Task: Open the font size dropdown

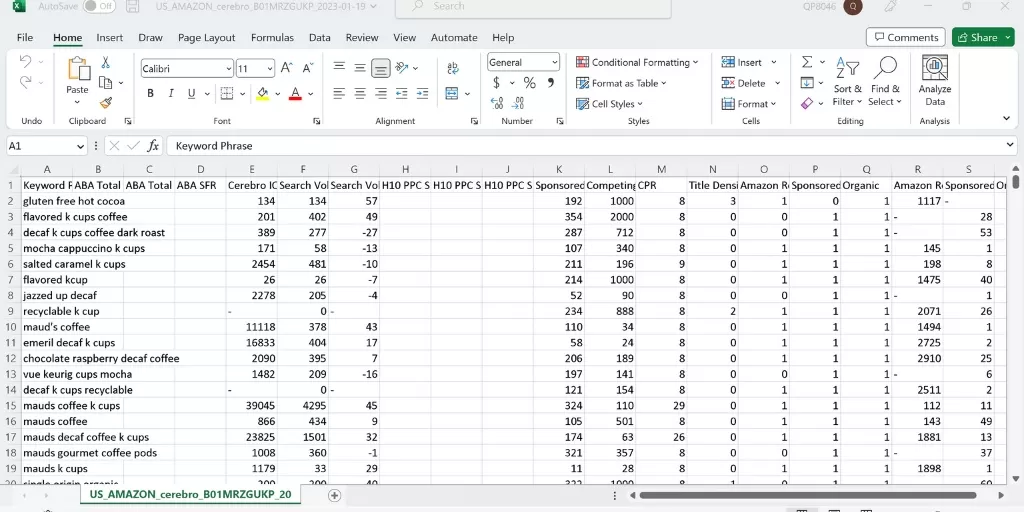Action: (270, 68)
